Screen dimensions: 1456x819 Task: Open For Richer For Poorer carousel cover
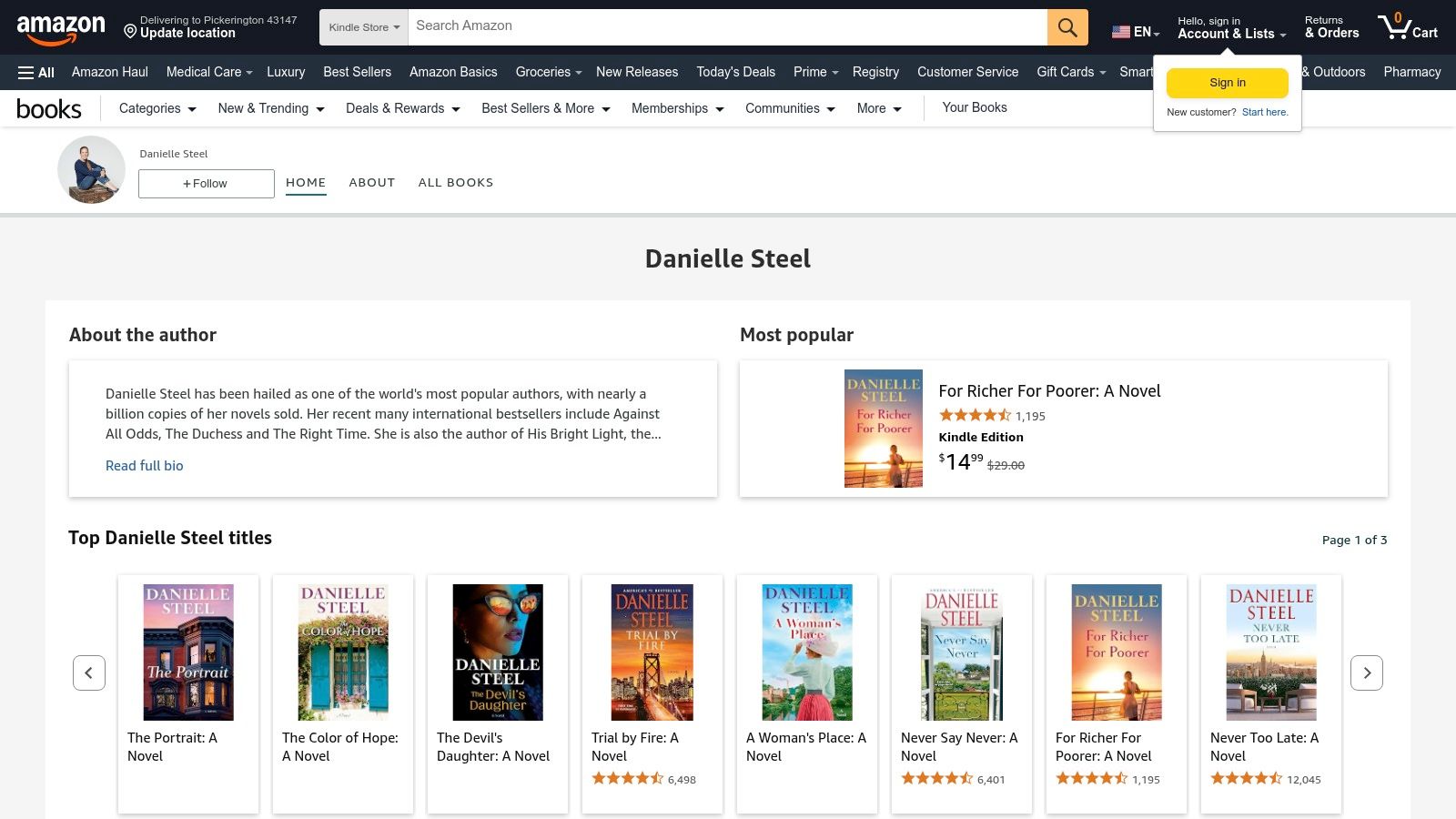1117,652
